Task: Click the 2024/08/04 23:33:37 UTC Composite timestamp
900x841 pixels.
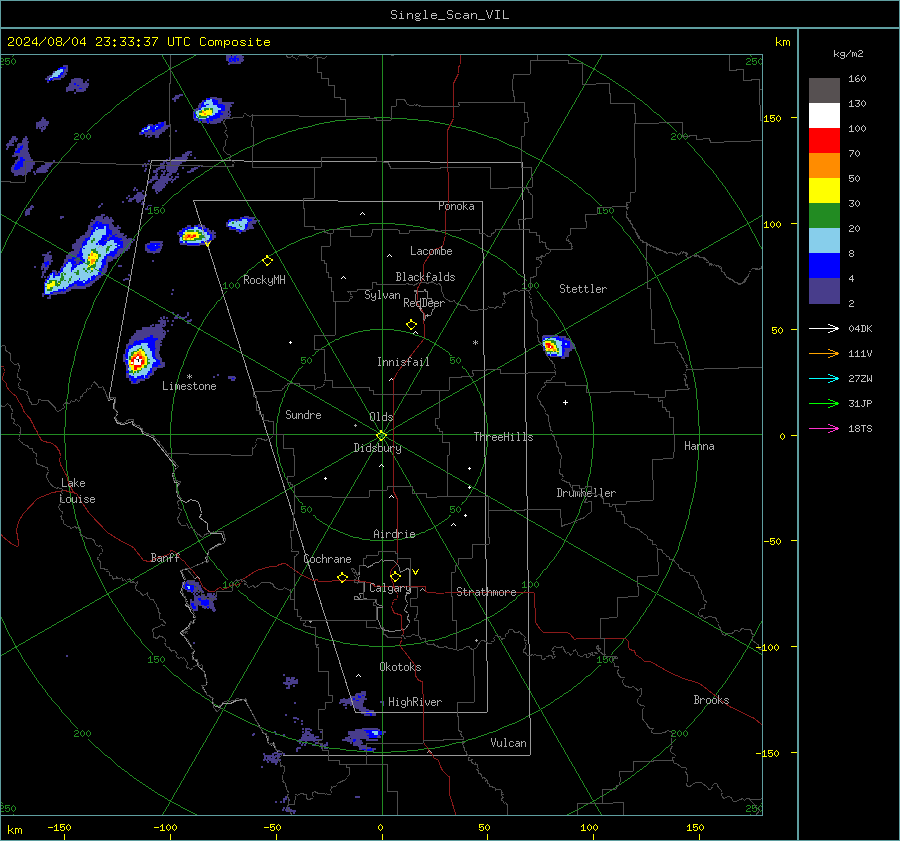Action: tap(138, 42)
